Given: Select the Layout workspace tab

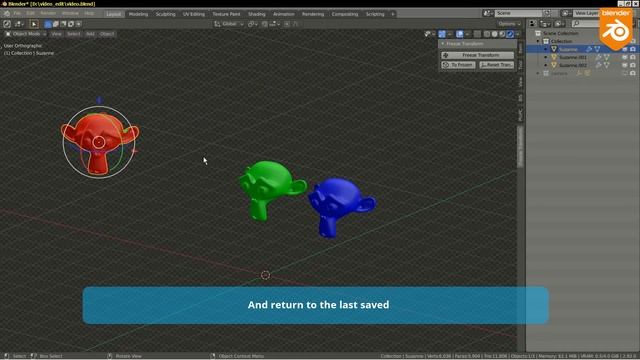Looking at the screenshot, I should click(113, 14).
